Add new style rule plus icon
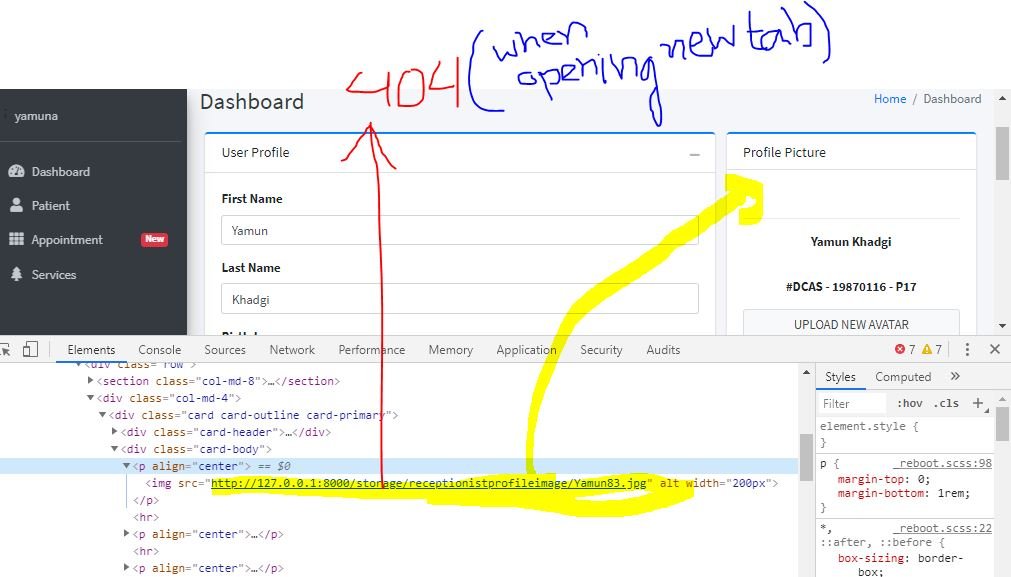The image size is (1011, 577). coord(978,404)
